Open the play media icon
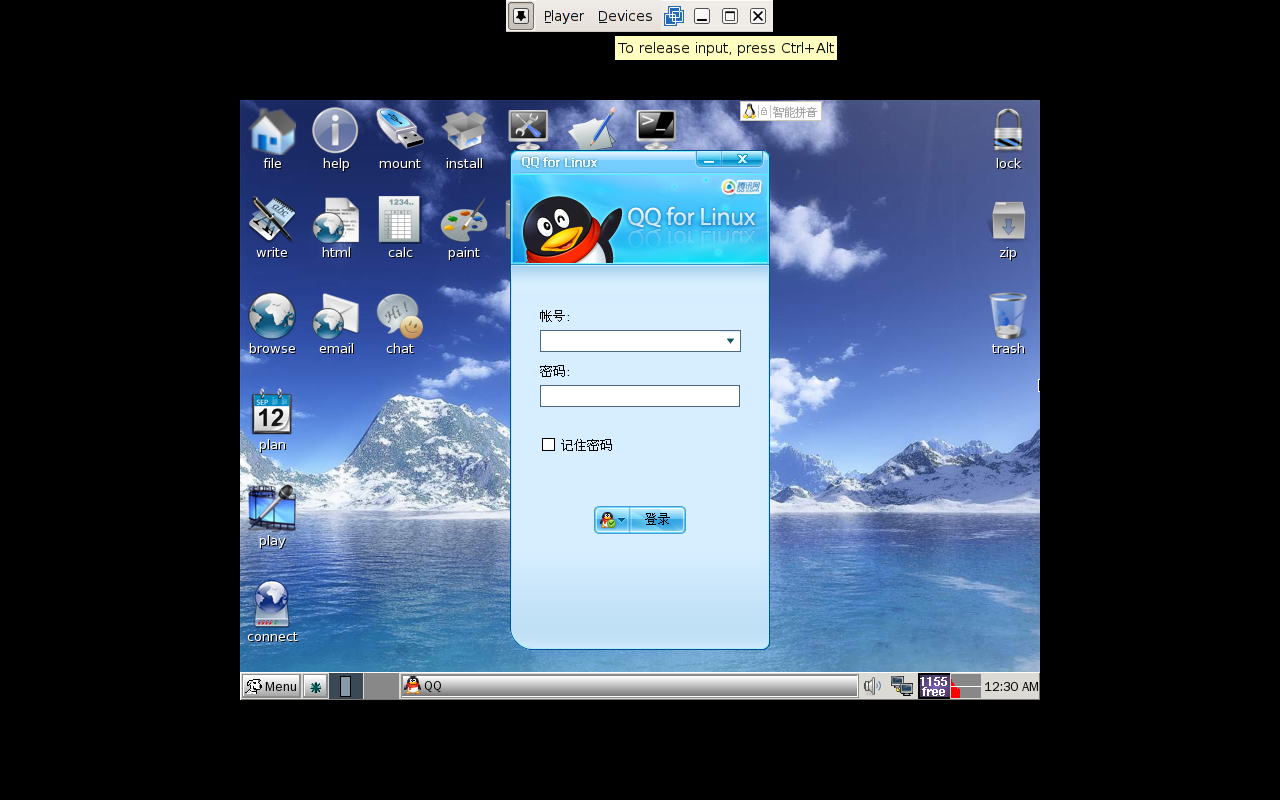The height and width of the screenshot is (800, 1280). (x=272, y=508)
